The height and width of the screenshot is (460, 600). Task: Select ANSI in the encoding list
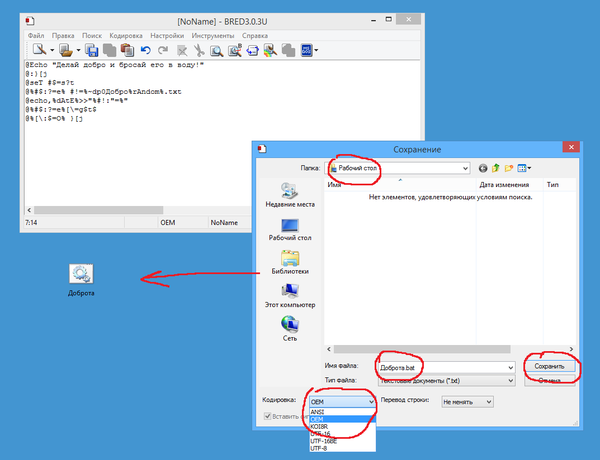click(x=319, y=410)
